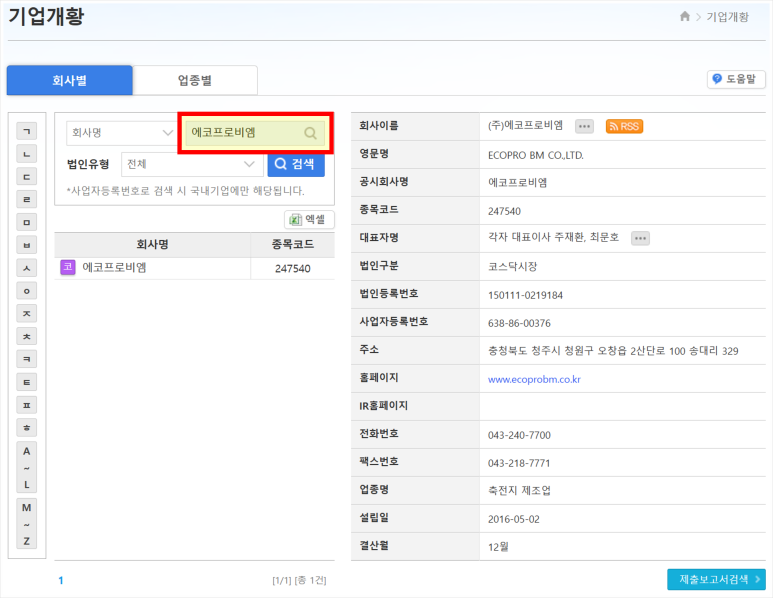Click the 축전지 제조업 industry value

click(519, 491)
